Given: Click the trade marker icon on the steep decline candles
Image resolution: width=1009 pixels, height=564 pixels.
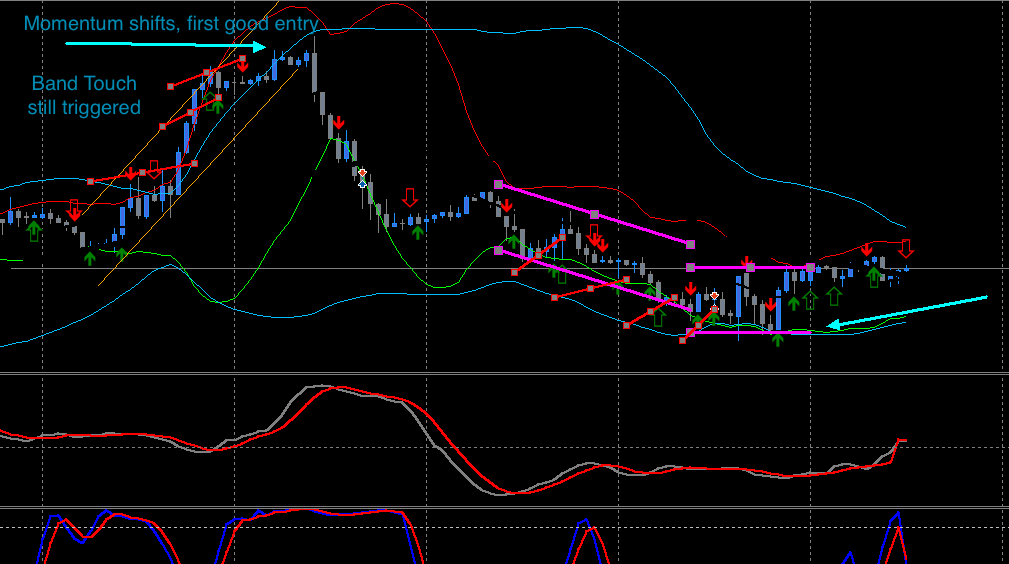Looking at the screenshot, I should pos(362,178).
